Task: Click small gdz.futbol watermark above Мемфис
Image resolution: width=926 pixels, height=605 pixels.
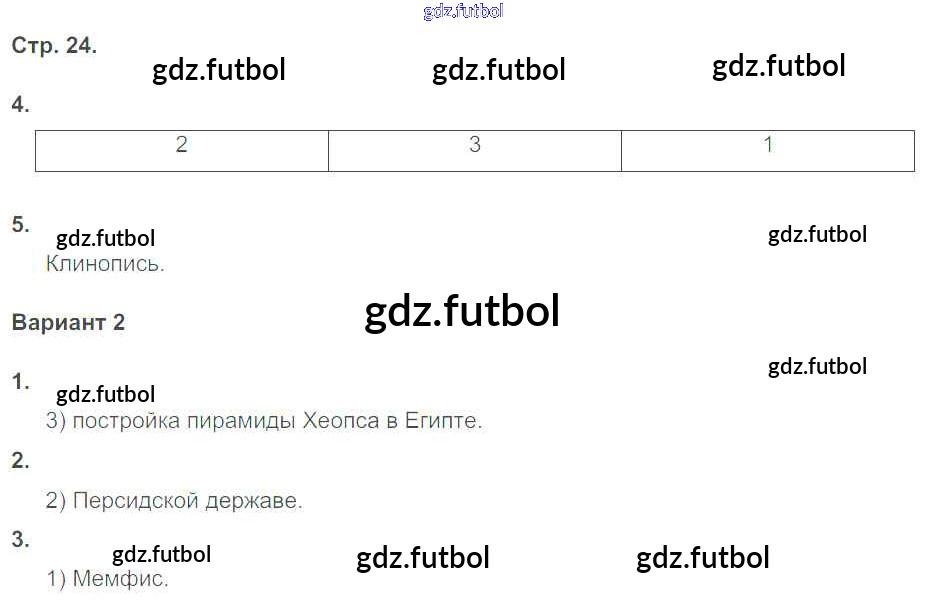Action: pyautogui.click(x=161, y=554)
